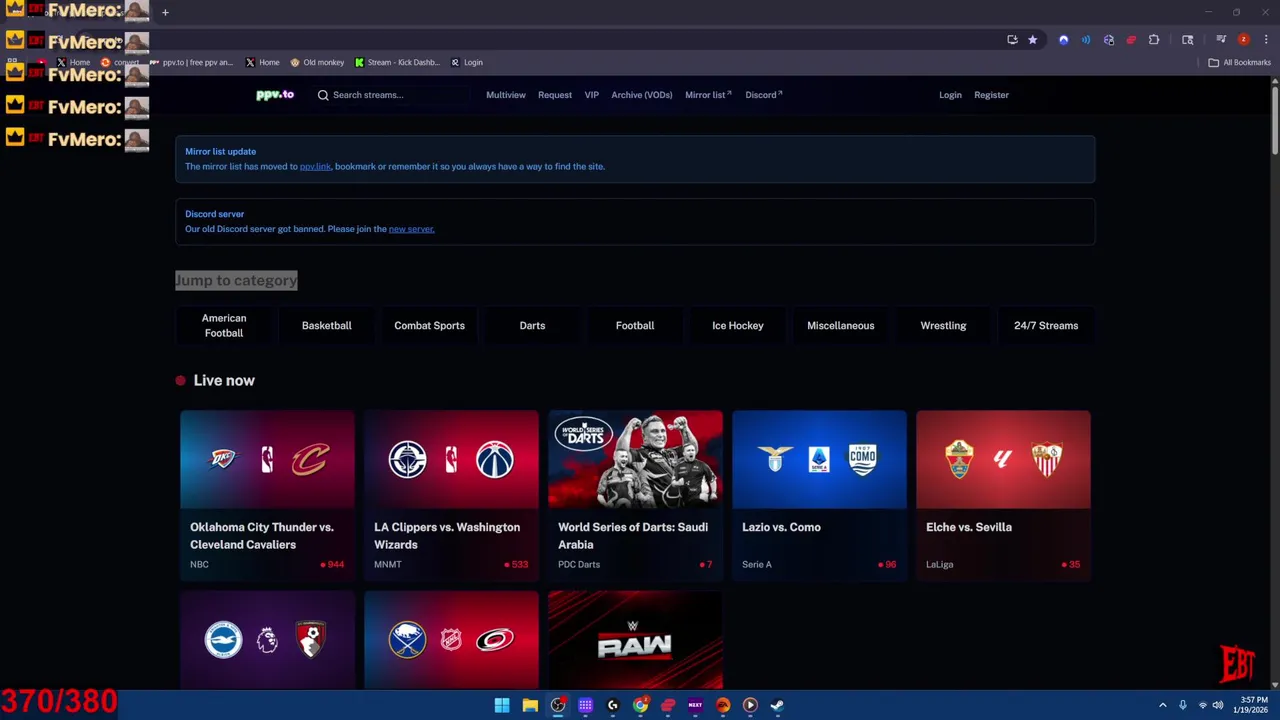Click the 'Jump to category' heading
The image size is (1280, 720).
point(236,280)
